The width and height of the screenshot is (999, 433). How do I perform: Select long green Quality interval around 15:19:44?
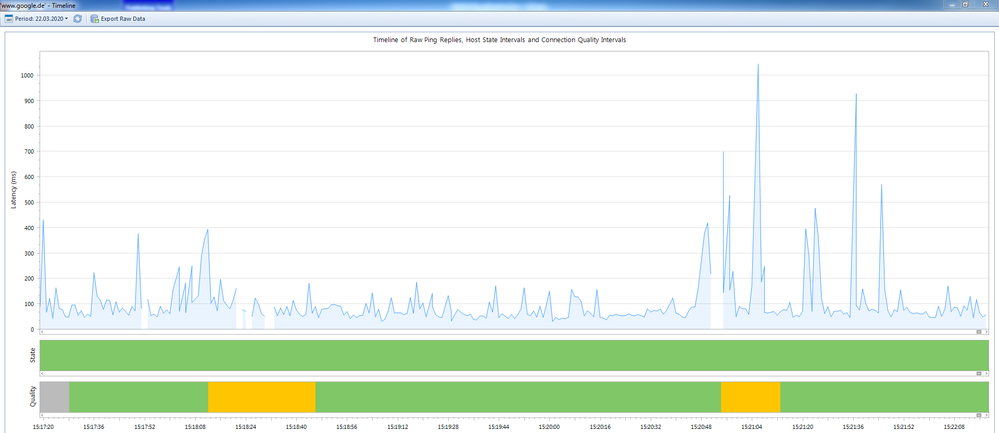518,397
